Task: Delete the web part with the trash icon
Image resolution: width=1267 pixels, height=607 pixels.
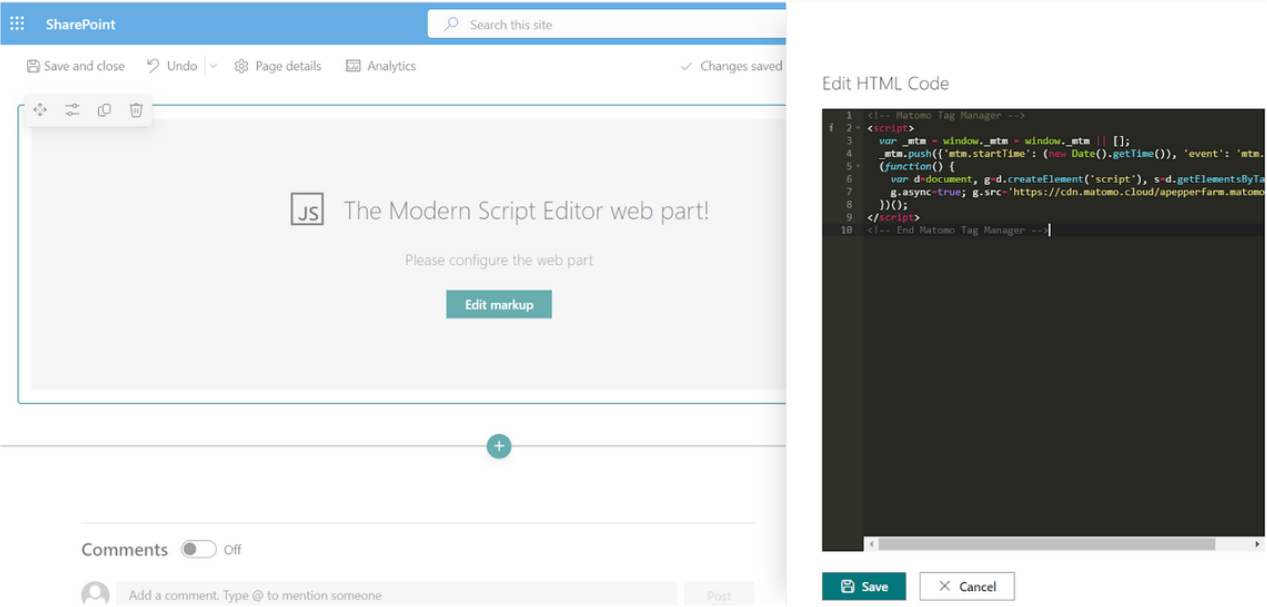Action: tap(135, 110)
